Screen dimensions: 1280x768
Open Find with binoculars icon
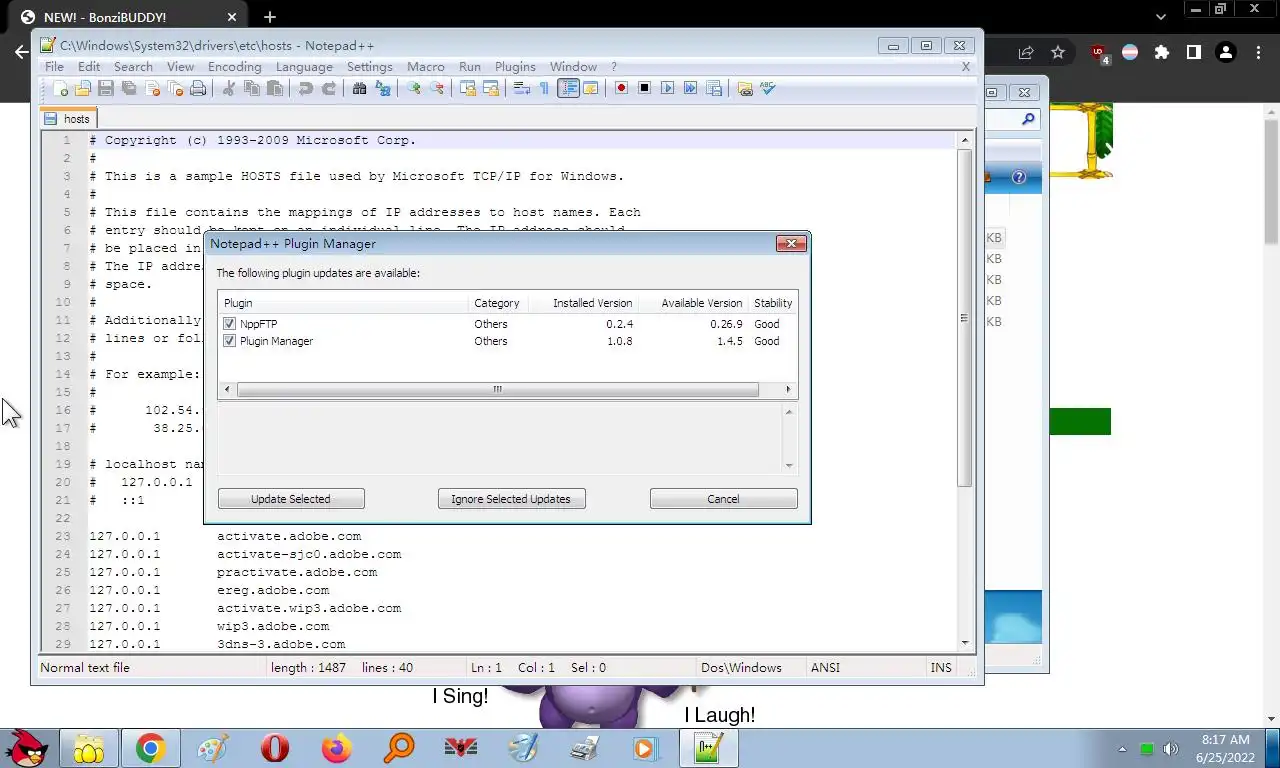point(360,89)
